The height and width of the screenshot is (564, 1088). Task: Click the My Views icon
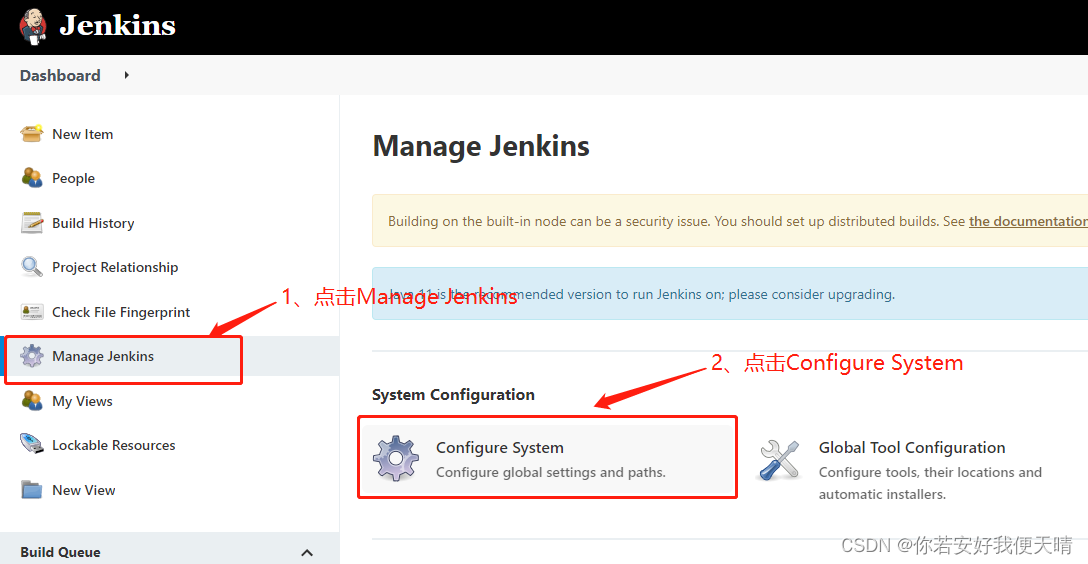pos(31,400)
